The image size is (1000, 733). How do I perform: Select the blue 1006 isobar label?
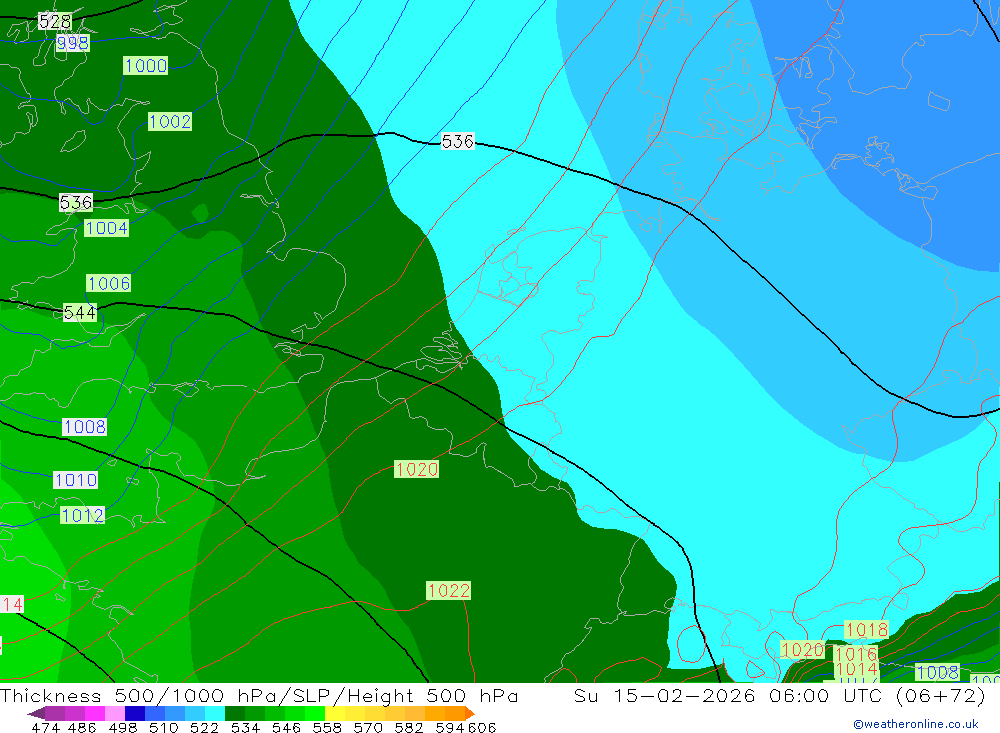[108, 283]
